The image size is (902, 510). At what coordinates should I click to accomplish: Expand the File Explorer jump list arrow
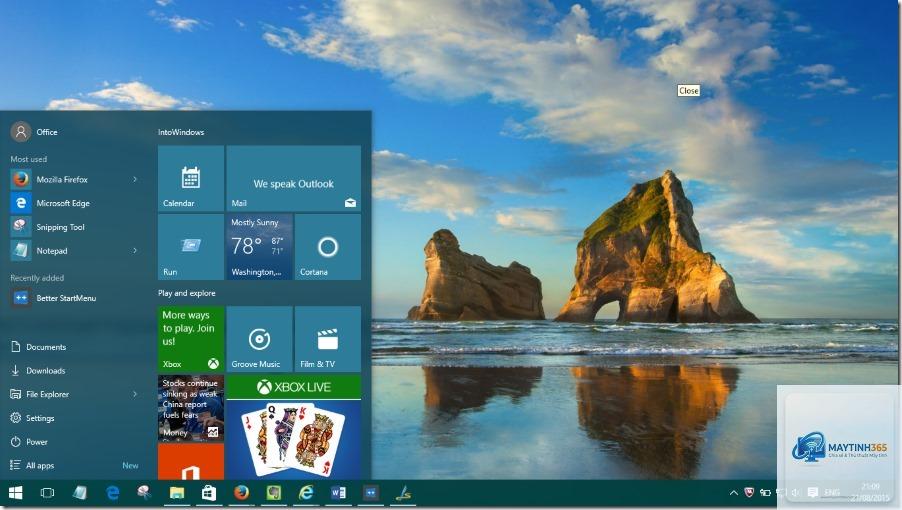pyautogui.click(x=135, y=394)
